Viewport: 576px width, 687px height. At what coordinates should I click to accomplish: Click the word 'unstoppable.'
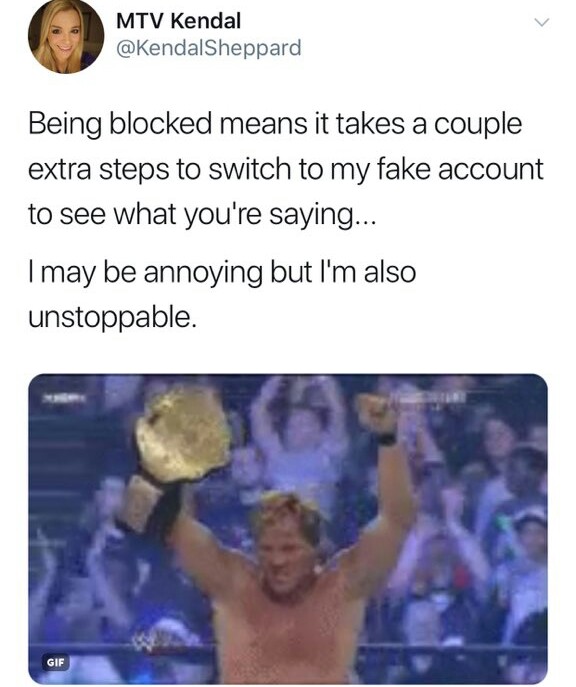pyautogui.click(x=110, y=317)
